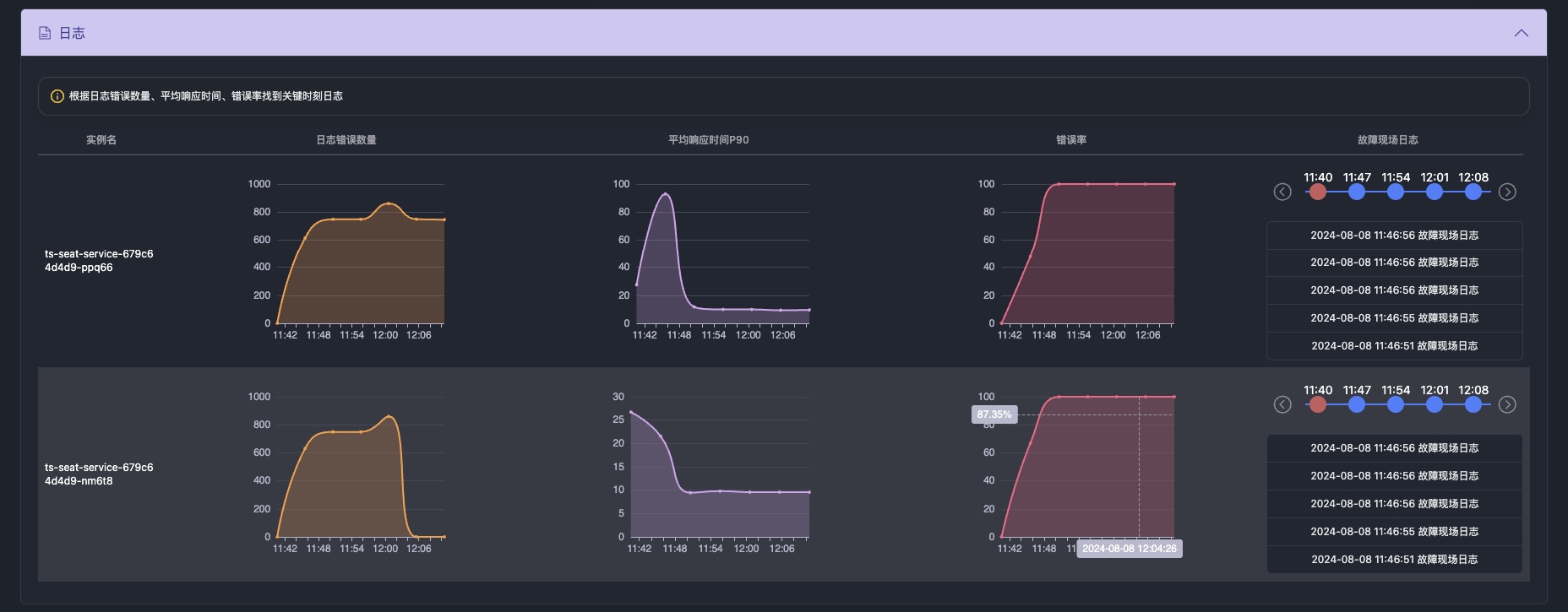This screenshot has height=612, width=1568.
Task: Open first 11:46:56 故障现场日志 entry for ppq66
Action: [x=1394, y=236]
